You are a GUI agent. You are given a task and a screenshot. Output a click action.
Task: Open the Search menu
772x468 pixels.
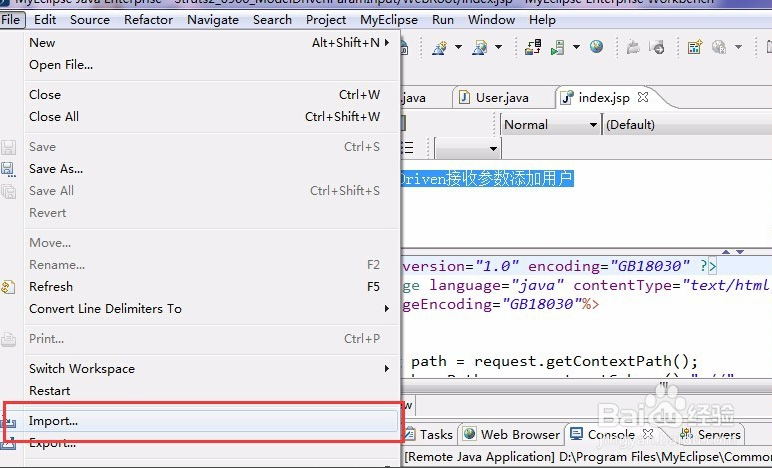click(x=272, y=20)
